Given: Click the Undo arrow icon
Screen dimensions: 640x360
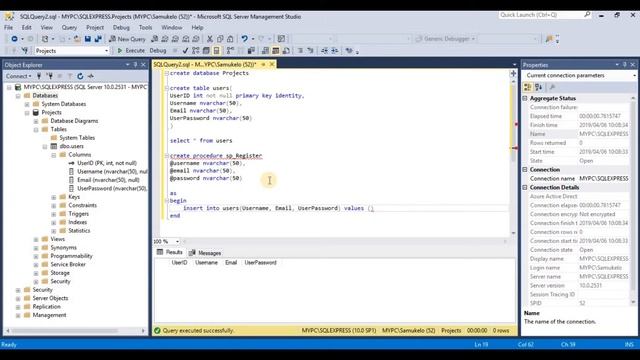Looking at the screenshot, I should (x=244, y=39).
